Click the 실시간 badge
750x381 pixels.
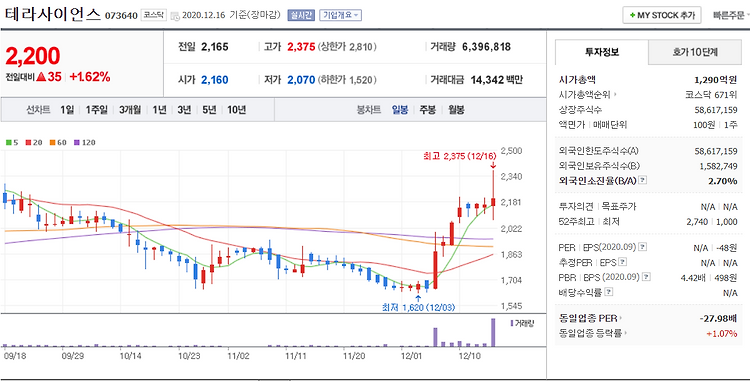pos(301,15)
